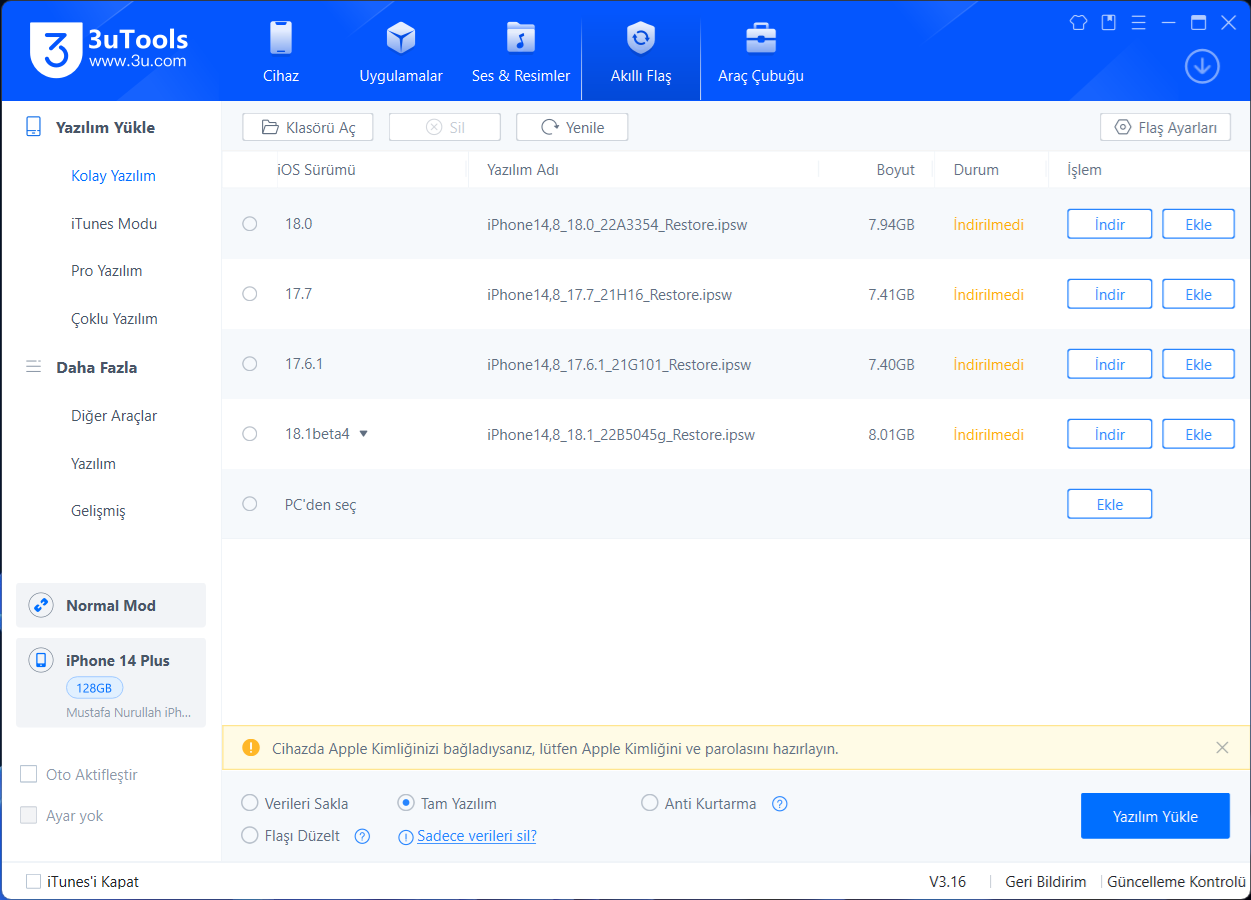Open Gelişmiş in the sidebar
This screenshot has height=900, width=1251.
[98, 511]
